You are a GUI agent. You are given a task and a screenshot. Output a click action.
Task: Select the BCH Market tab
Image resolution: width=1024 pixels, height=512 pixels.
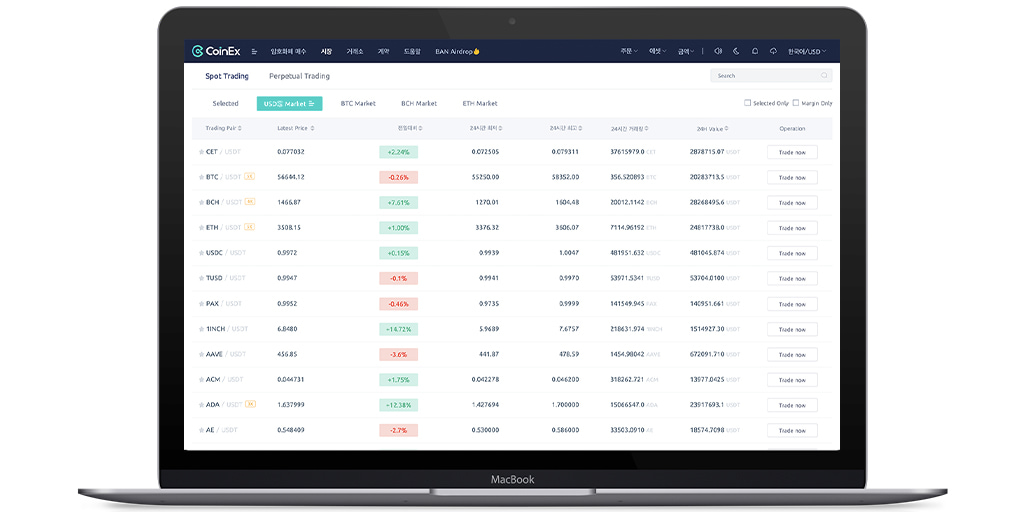419,104
